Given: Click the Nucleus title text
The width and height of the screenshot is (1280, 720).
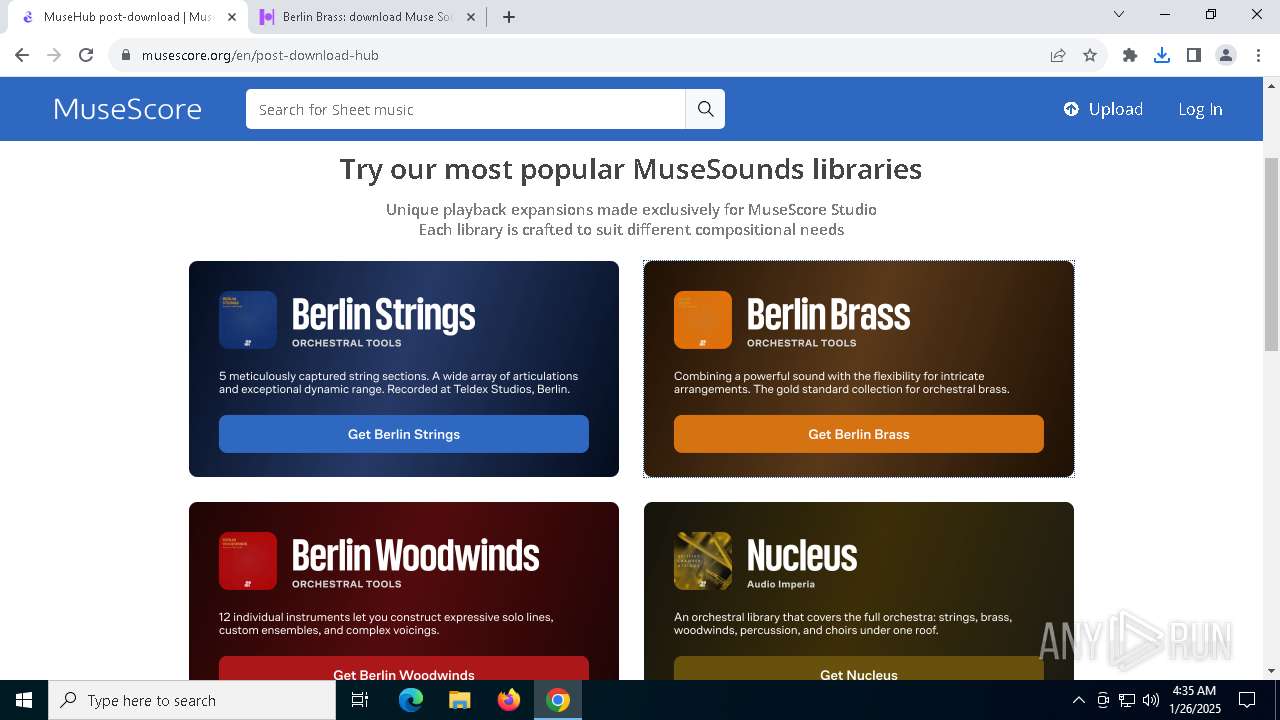Looking at the screenshot, I should tap(802, 556).
